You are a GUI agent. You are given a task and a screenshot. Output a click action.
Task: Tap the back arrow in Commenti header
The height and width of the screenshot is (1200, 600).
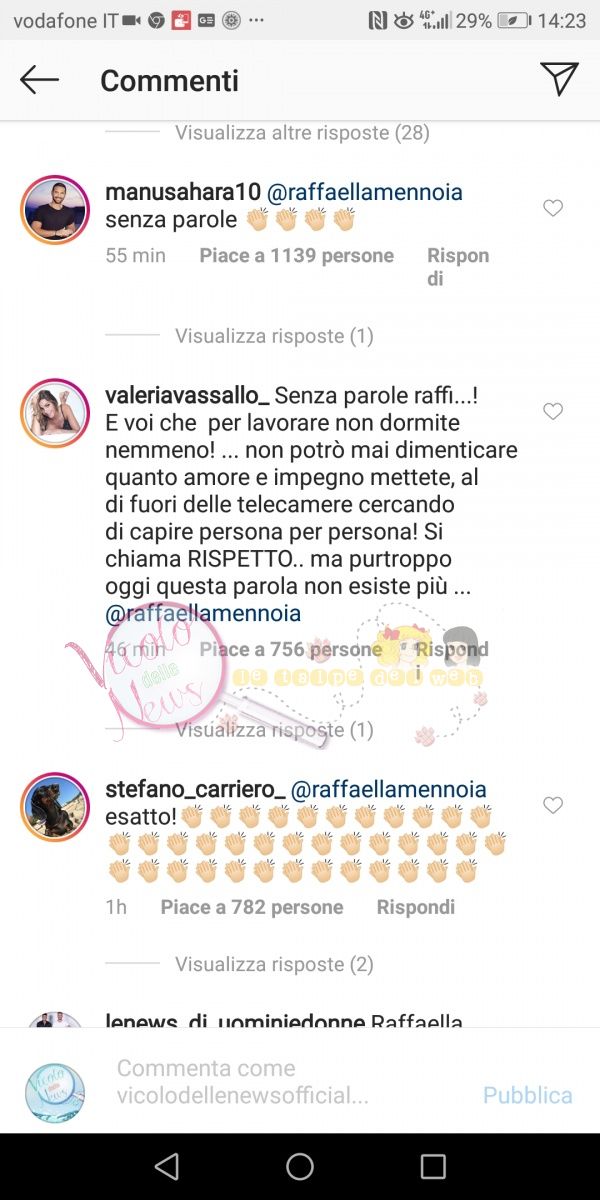pos(40,80)
